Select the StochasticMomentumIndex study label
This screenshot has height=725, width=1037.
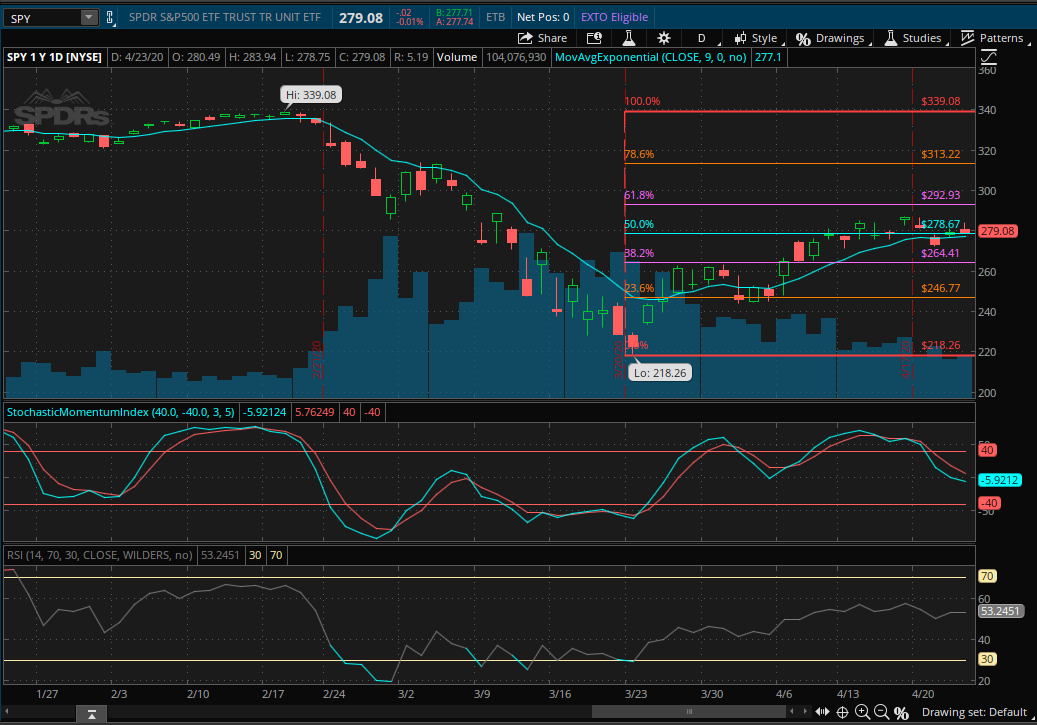120,412
